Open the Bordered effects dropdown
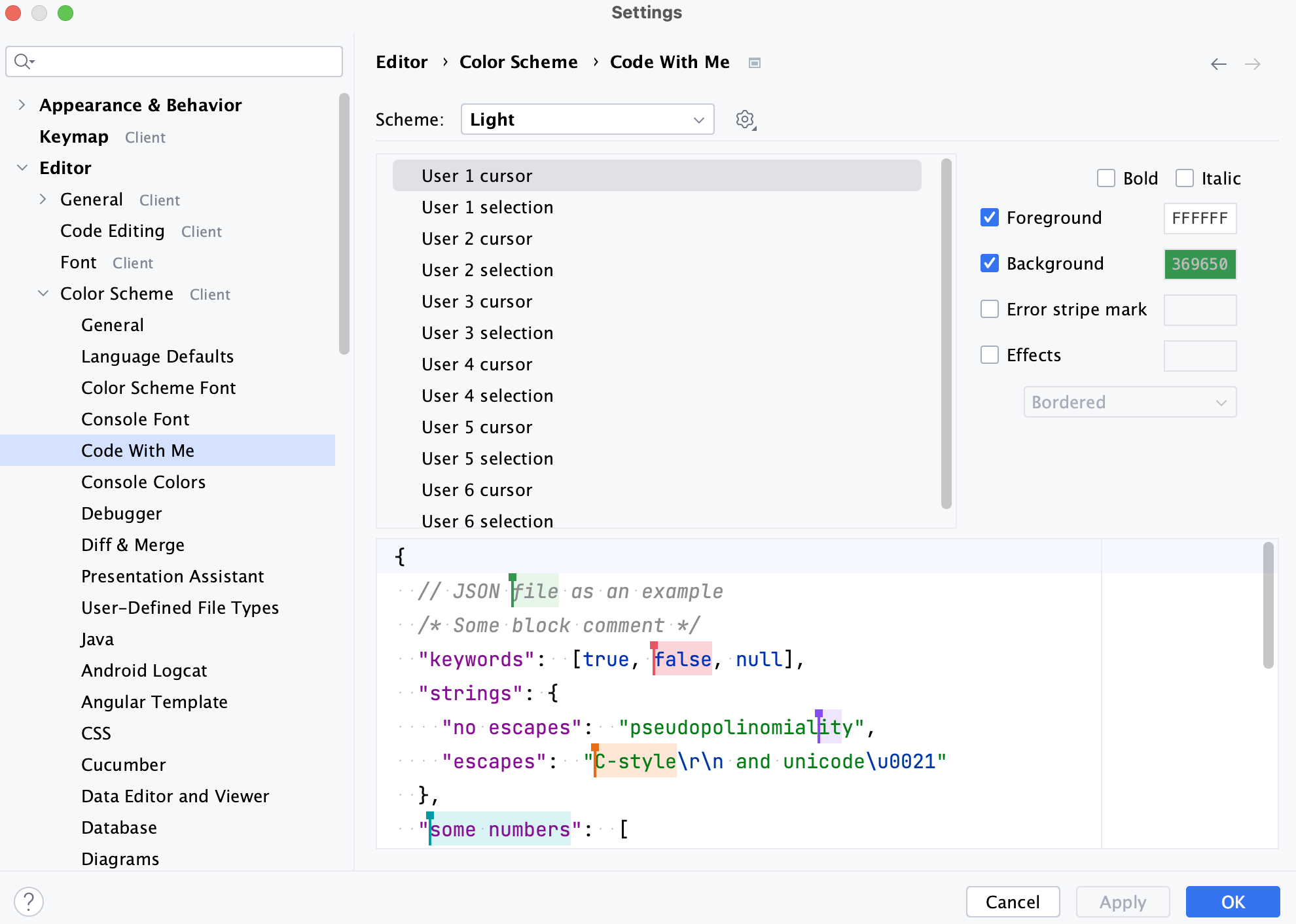This screenshot has height=924, width=1296. tap(1129, 402)
